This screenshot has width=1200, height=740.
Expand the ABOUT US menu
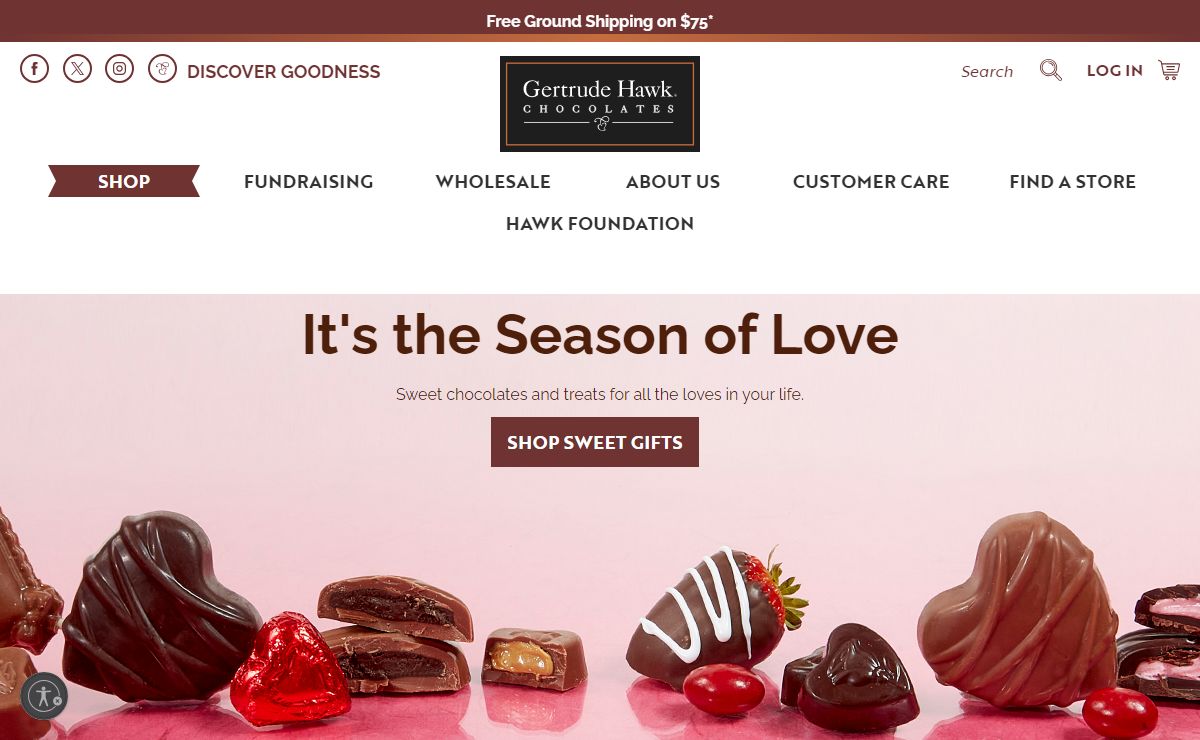(673, 182)
